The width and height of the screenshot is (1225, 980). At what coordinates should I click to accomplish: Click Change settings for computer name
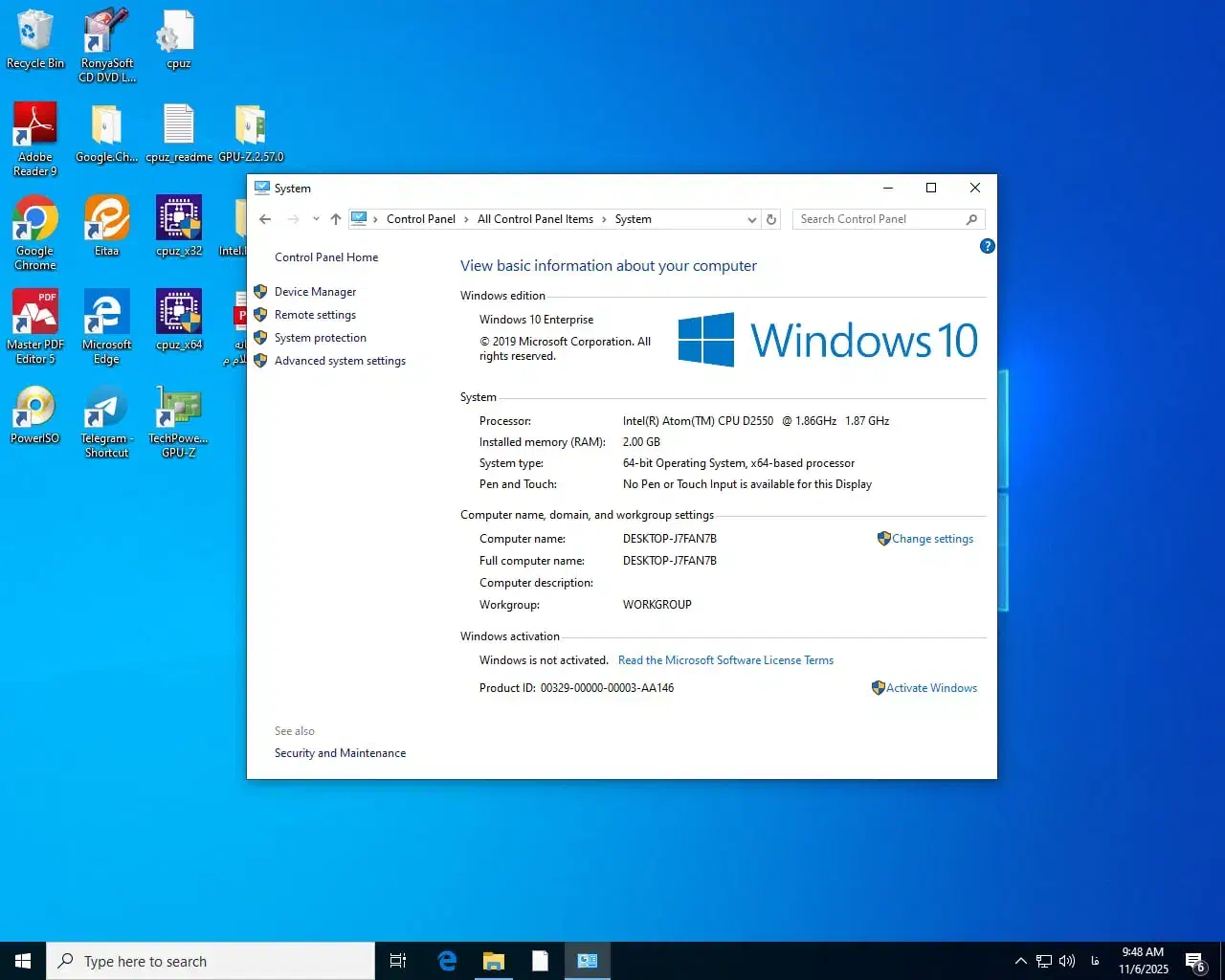pyautogui.click(x=932, y=539)
